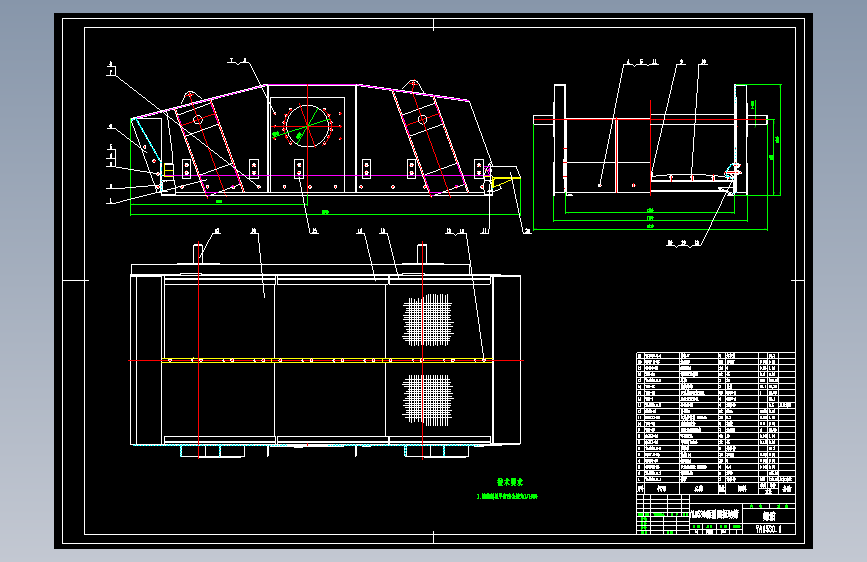867x562 pixels.
Task: Pick the yellow bracket at the front view's discharge end
Action: tap(506, 181)
